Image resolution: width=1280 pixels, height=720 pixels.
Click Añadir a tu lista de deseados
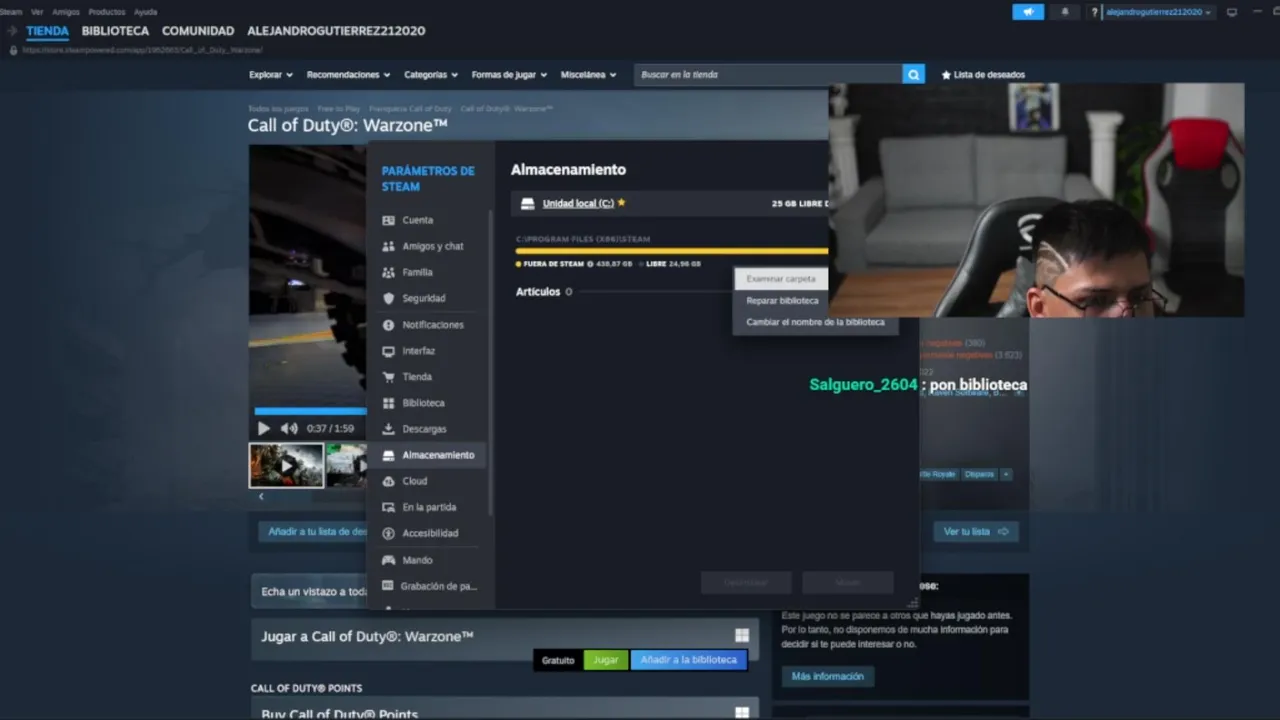tap(313, 531)
